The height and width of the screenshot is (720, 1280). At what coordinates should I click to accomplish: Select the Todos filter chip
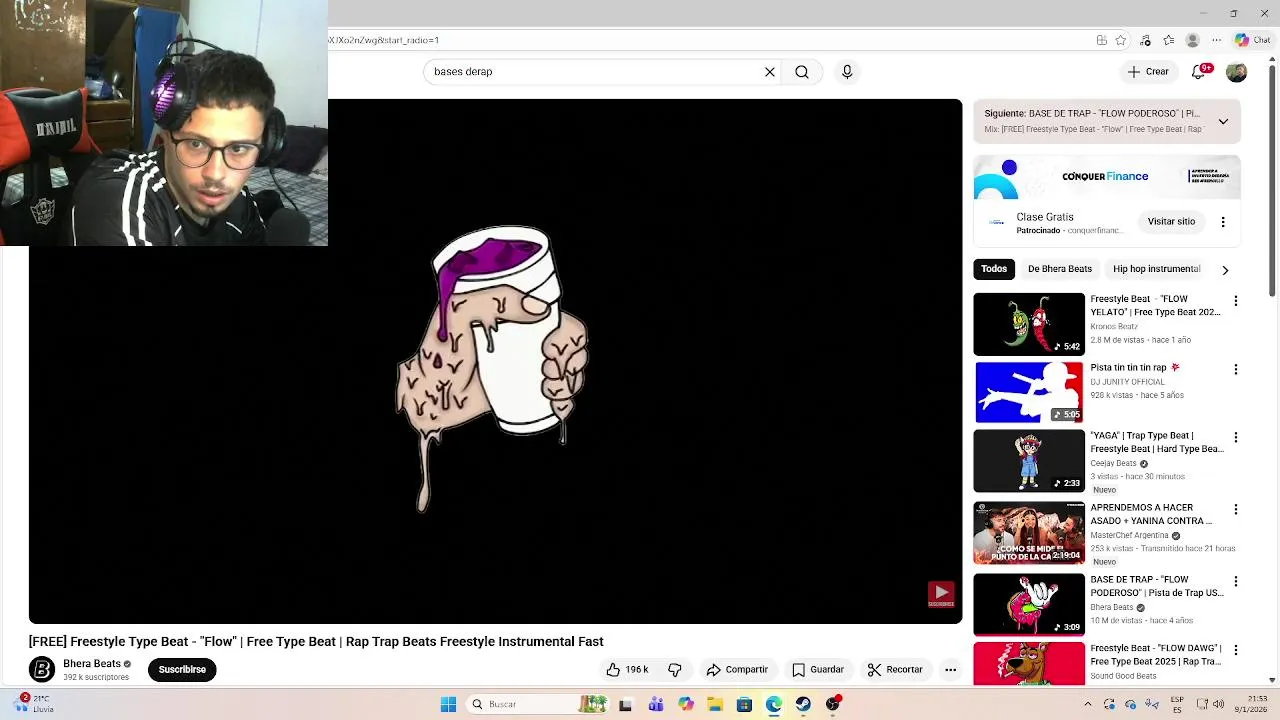[x=994, y=269]
